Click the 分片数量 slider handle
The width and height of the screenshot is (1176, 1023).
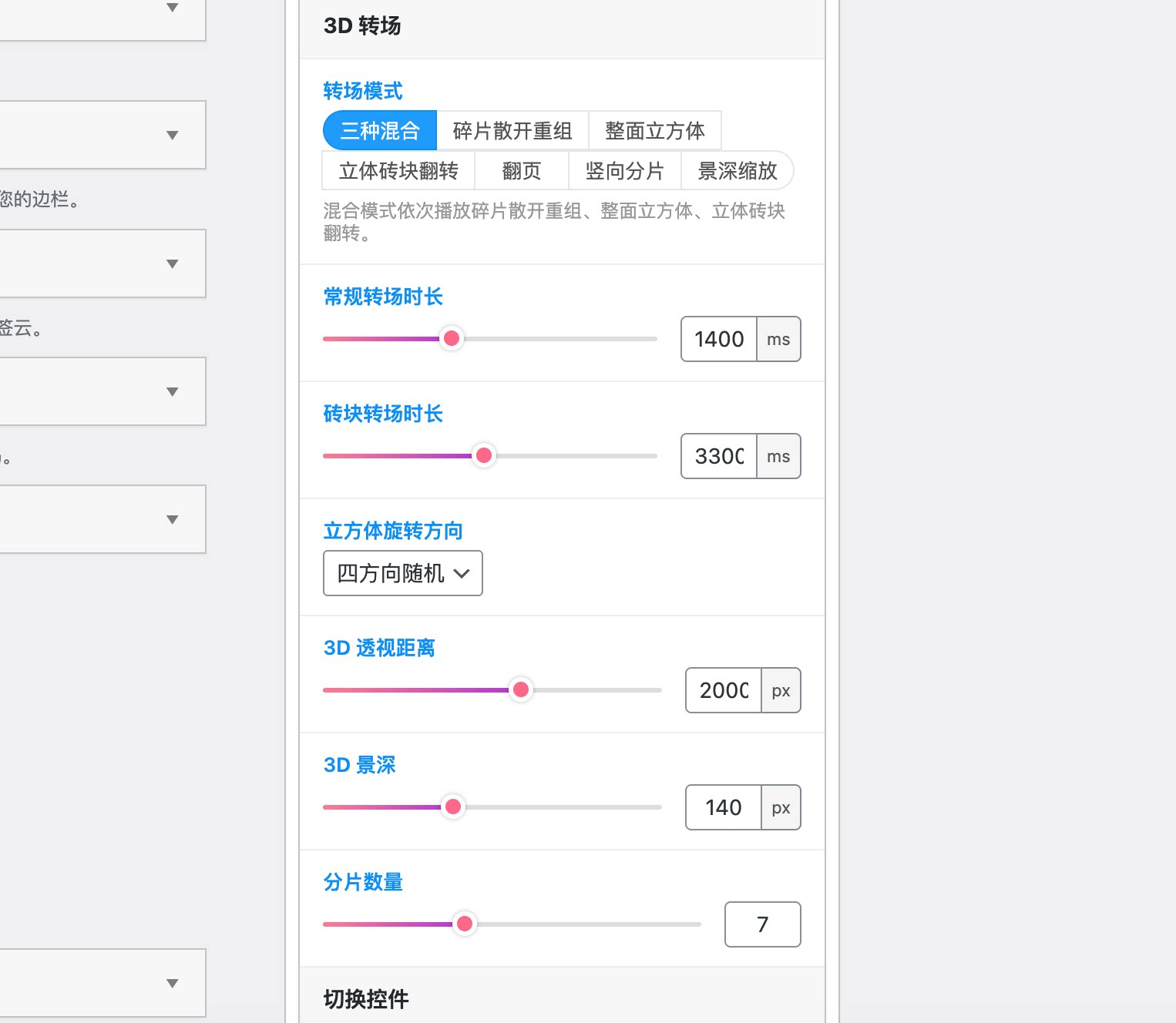(465, 924)
